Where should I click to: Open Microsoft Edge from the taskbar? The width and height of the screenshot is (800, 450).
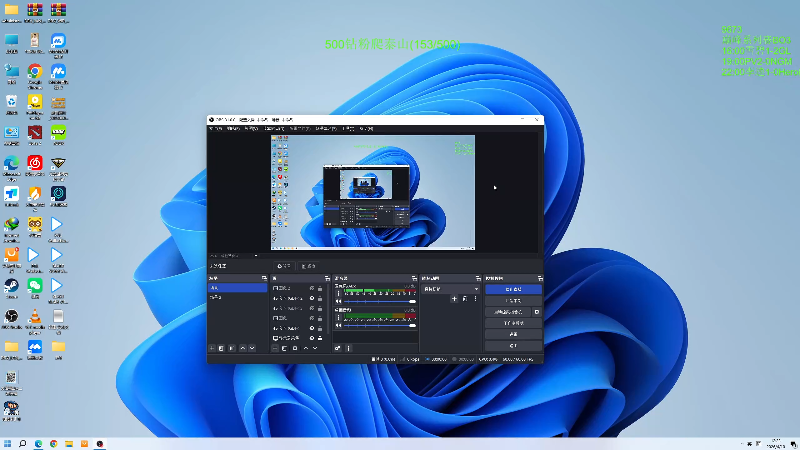pyautogui.click(x=38, y=444)
